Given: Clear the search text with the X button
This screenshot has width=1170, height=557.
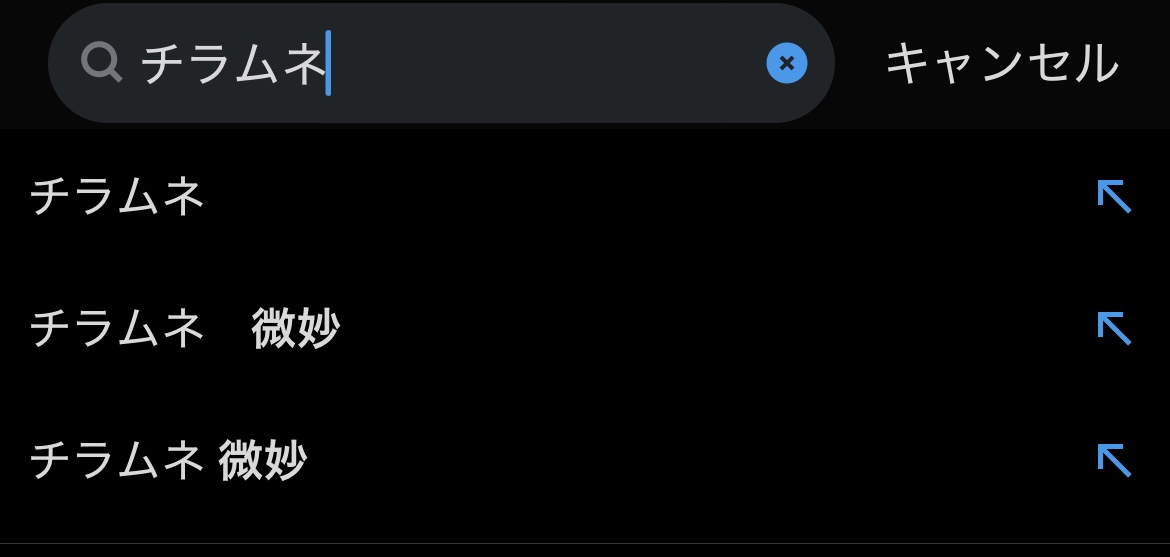Looking at the screenshot, I should pyautogui.click(x=786, y=63).
